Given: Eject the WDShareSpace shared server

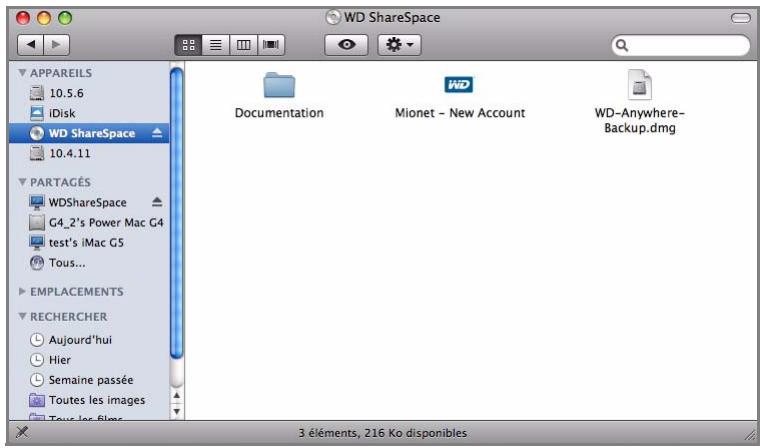Looking at the screenshot, I should 157,202.
